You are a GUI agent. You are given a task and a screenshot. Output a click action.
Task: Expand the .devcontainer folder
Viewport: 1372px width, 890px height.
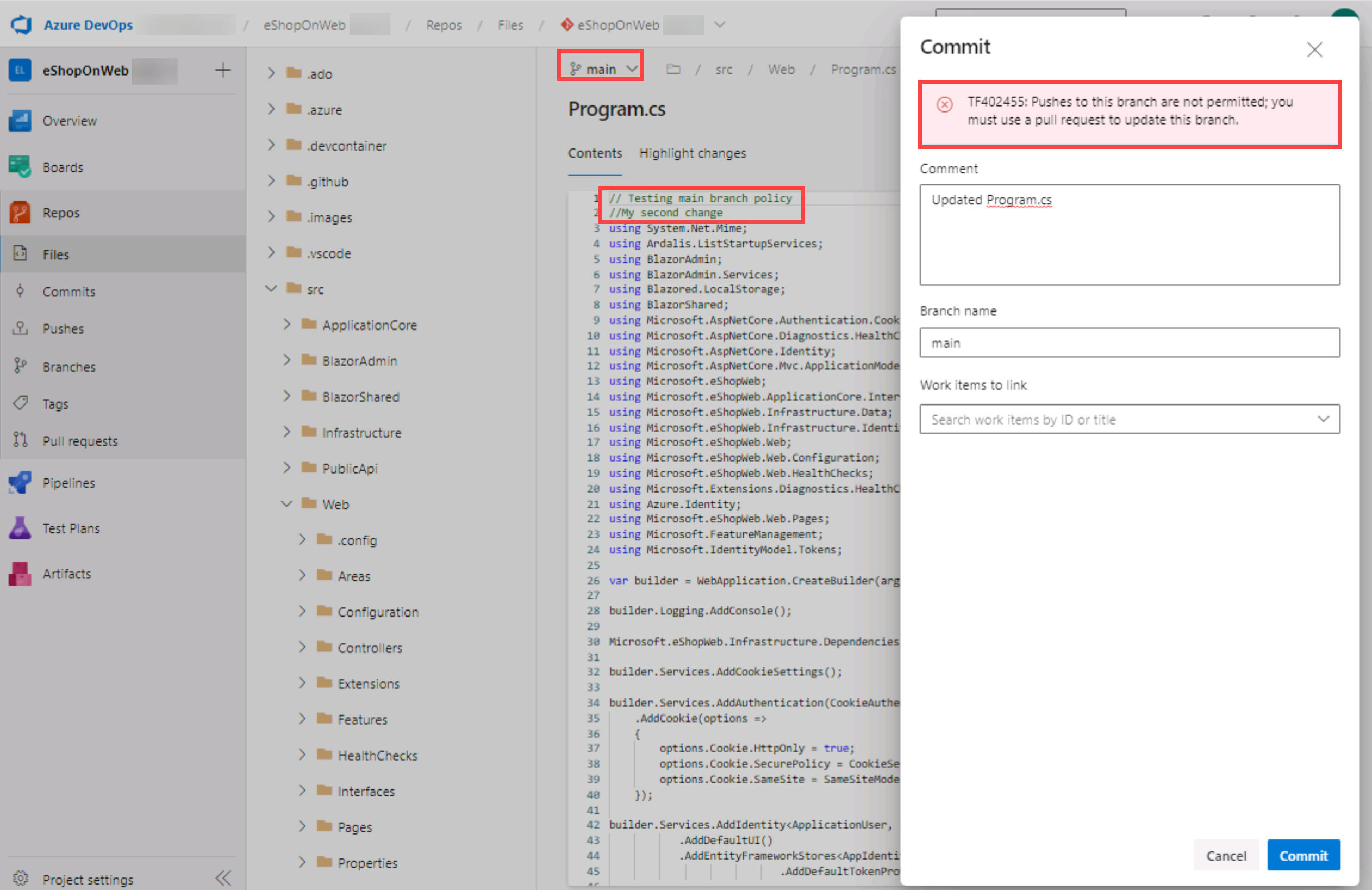tap(271, 145)
